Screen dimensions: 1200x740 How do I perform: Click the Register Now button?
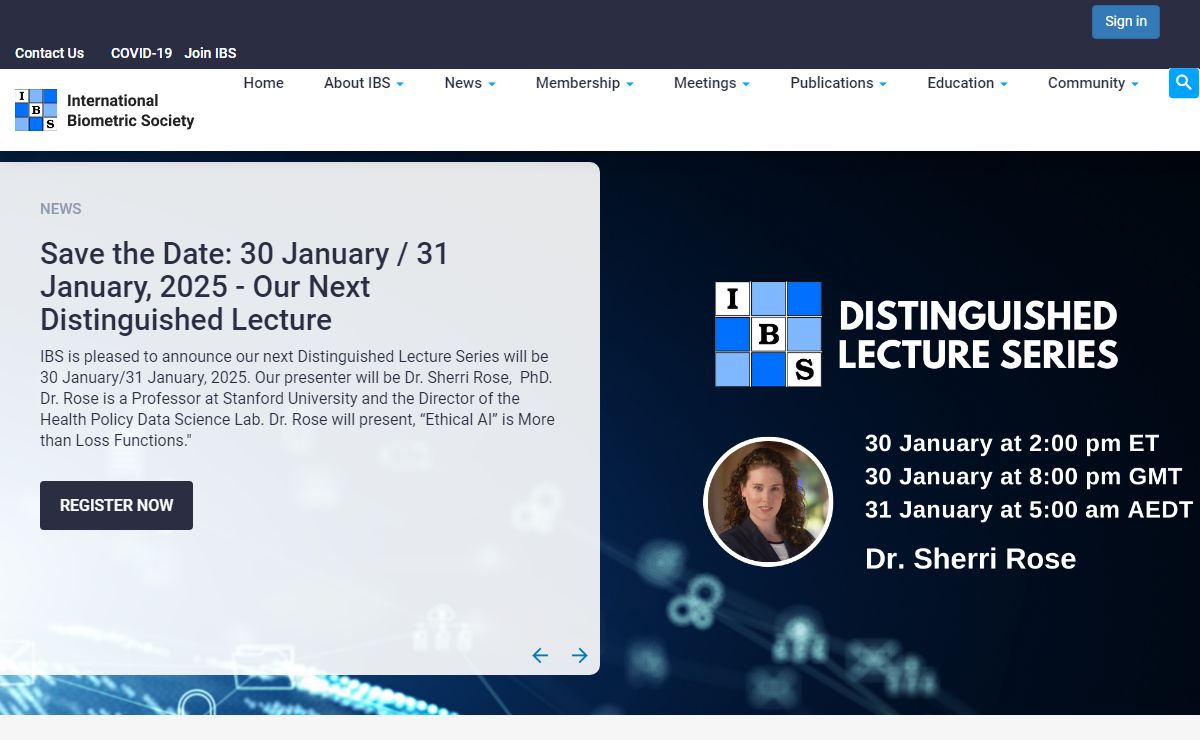click(x=116, y=505)
